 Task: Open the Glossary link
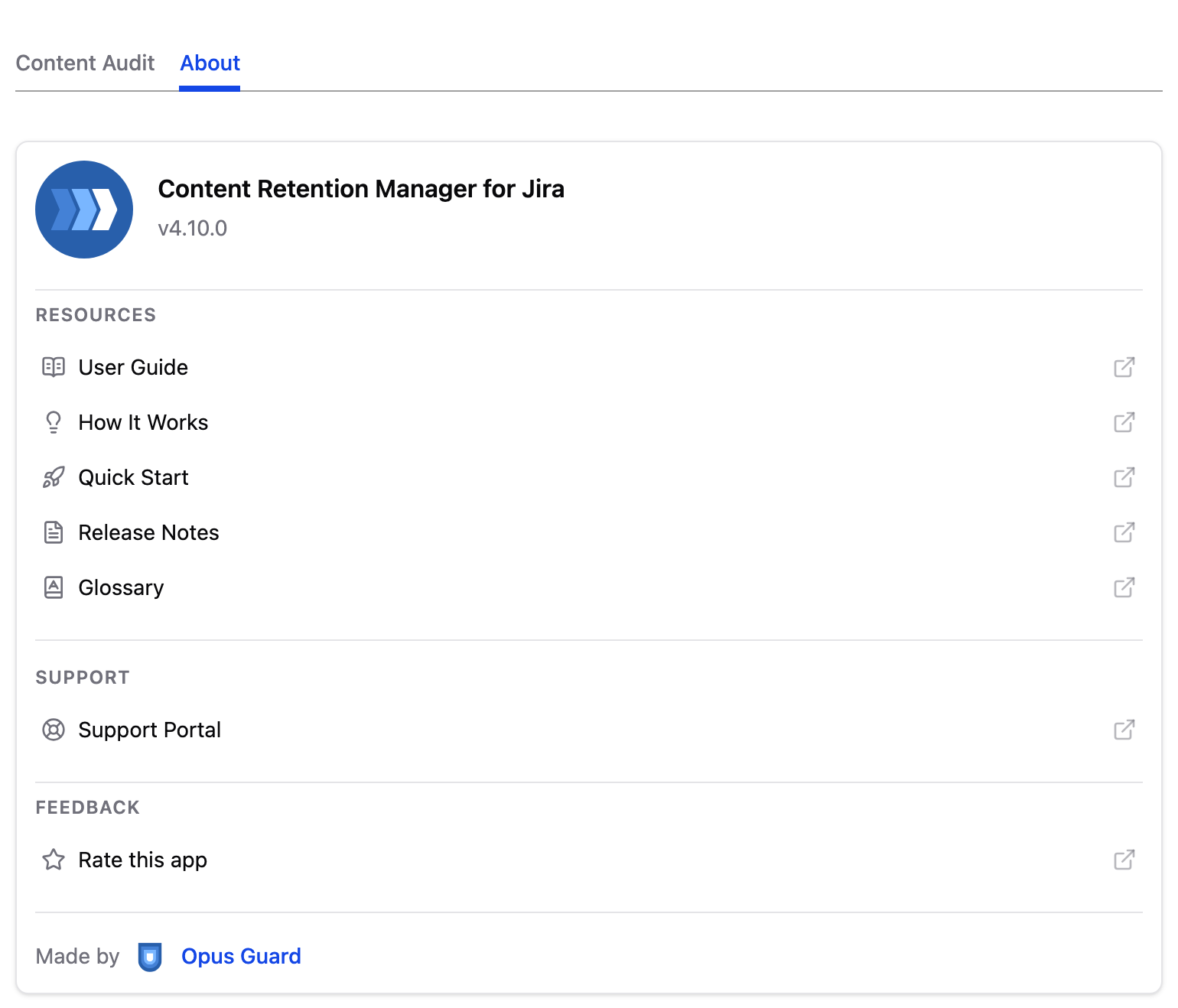pyautogui.click(x=121, y=587)
